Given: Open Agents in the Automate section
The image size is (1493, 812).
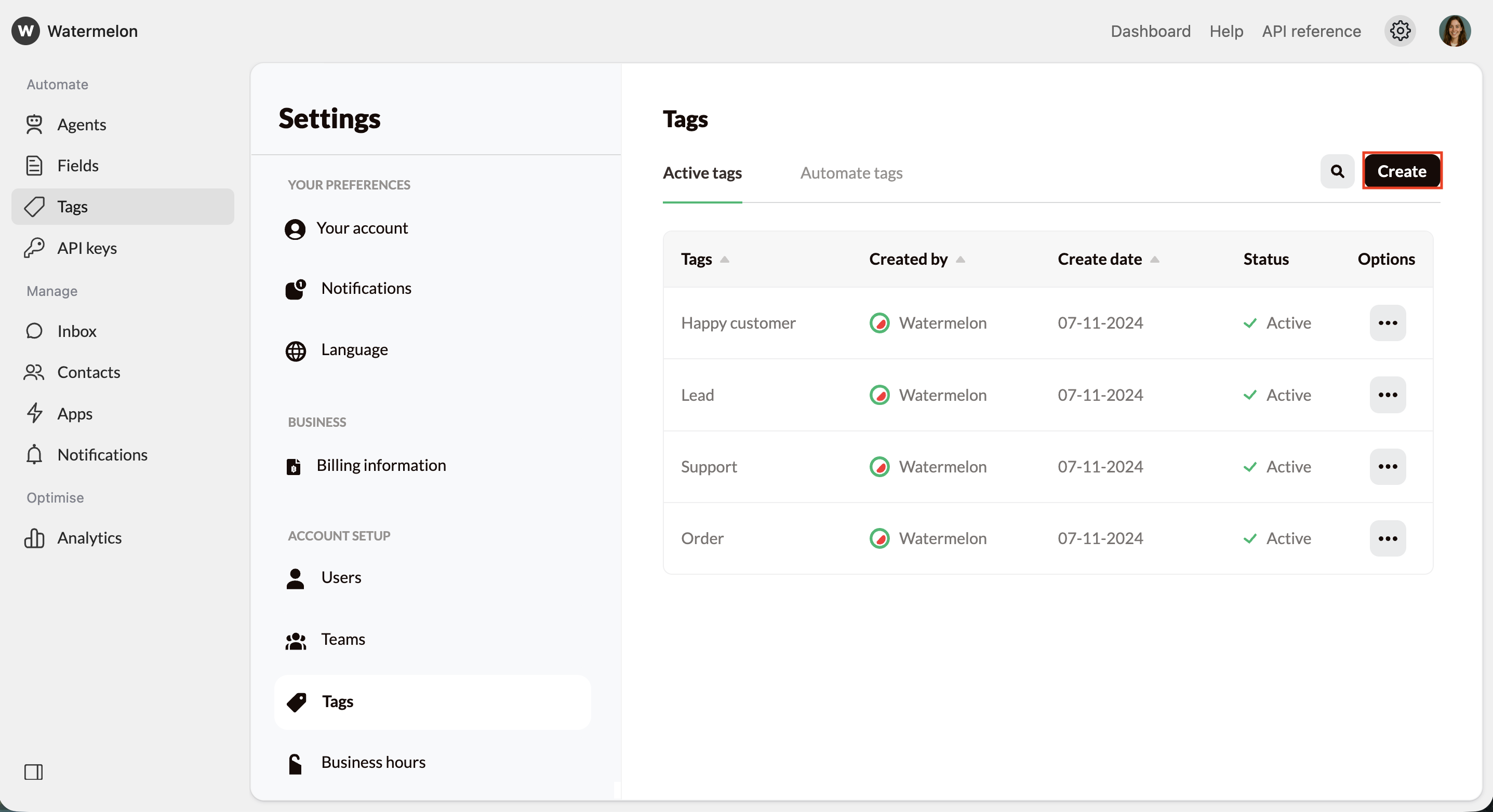Looking at the screenshot, I should pos(81,125).
